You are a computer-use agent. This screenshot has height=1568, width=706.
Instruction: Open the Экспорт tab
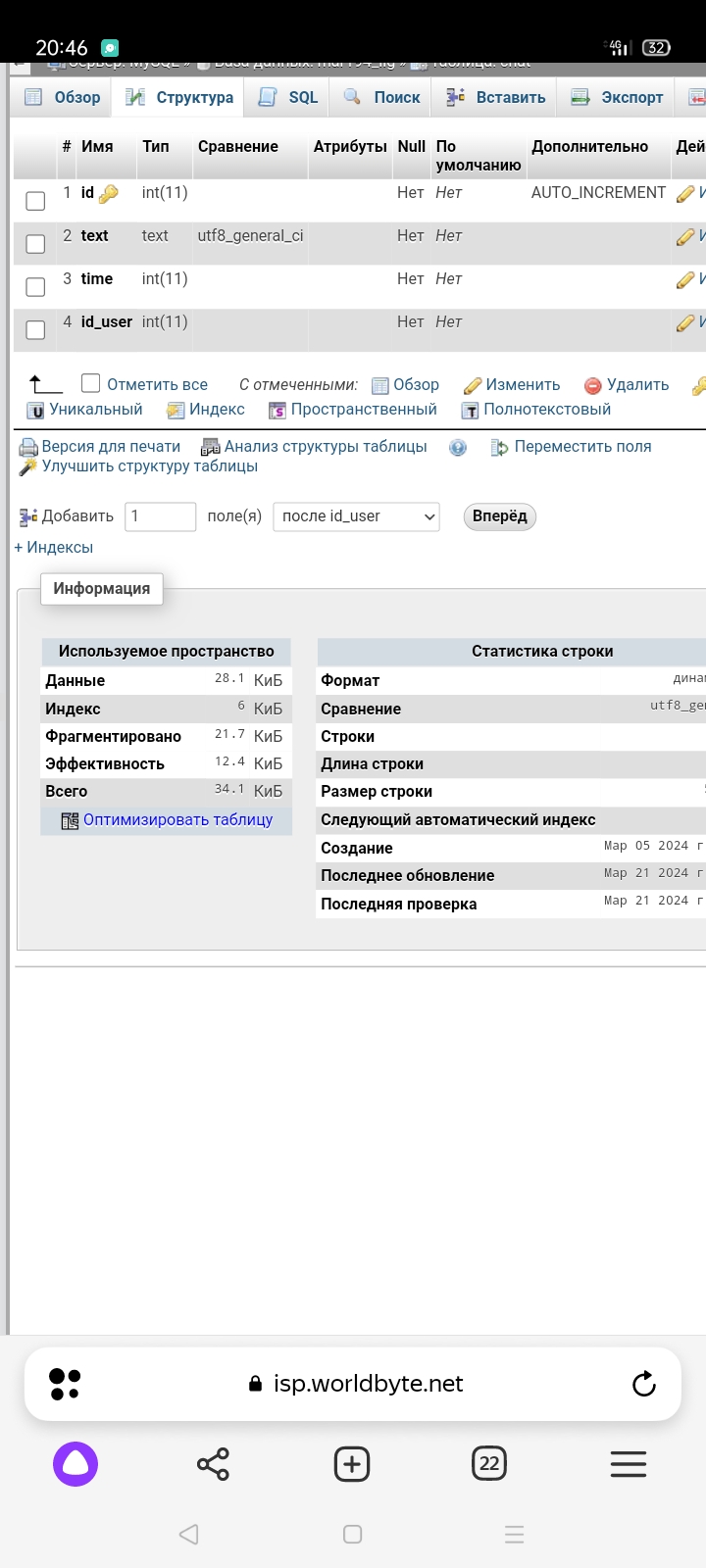(618, 97)
